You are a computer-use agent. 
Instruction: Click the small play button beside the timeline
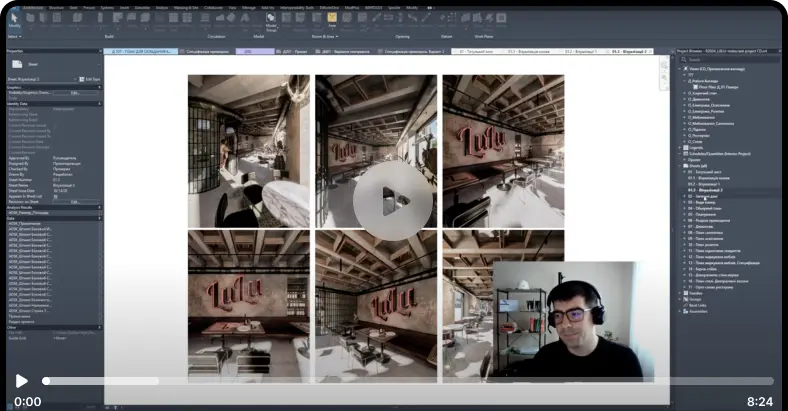(x=21, y=381)
